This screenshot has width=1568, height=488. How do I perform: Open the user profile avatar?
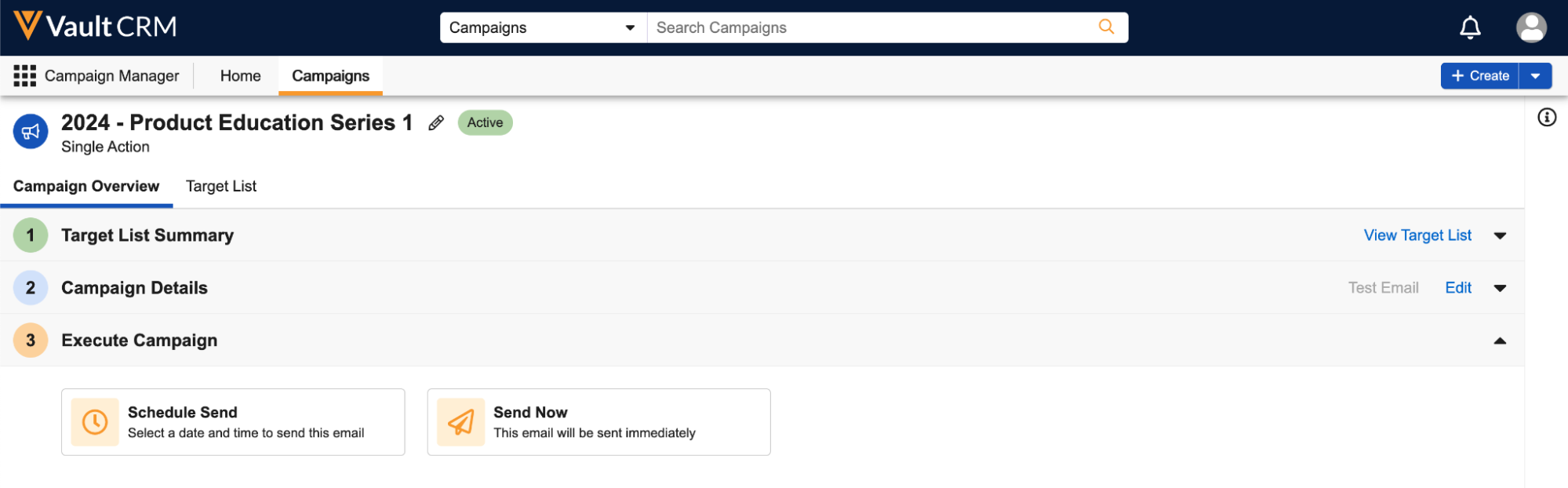pos(1530,27)
